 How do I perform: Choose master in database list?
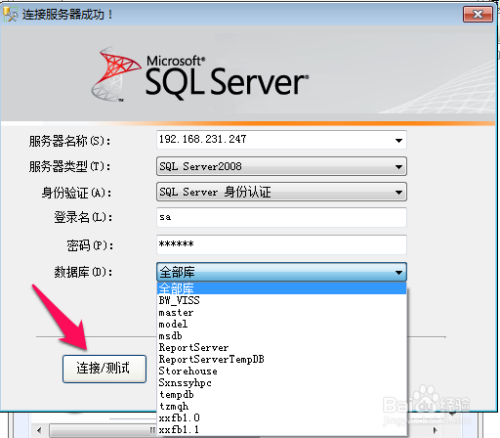click(x=282, y=312)
